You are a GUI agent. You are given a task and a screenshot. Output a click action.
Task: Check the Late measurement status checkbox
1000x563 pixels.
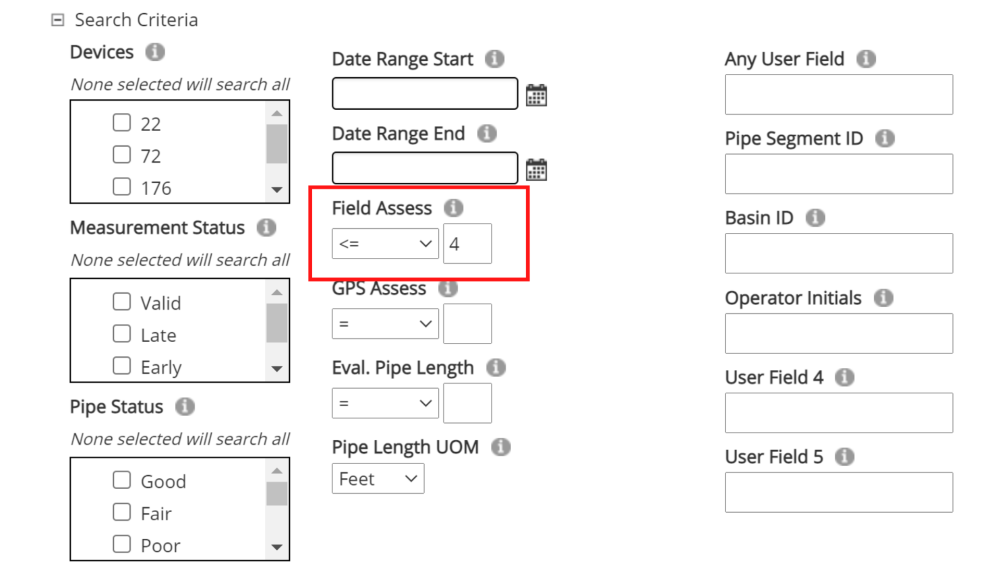pos(122,334)
